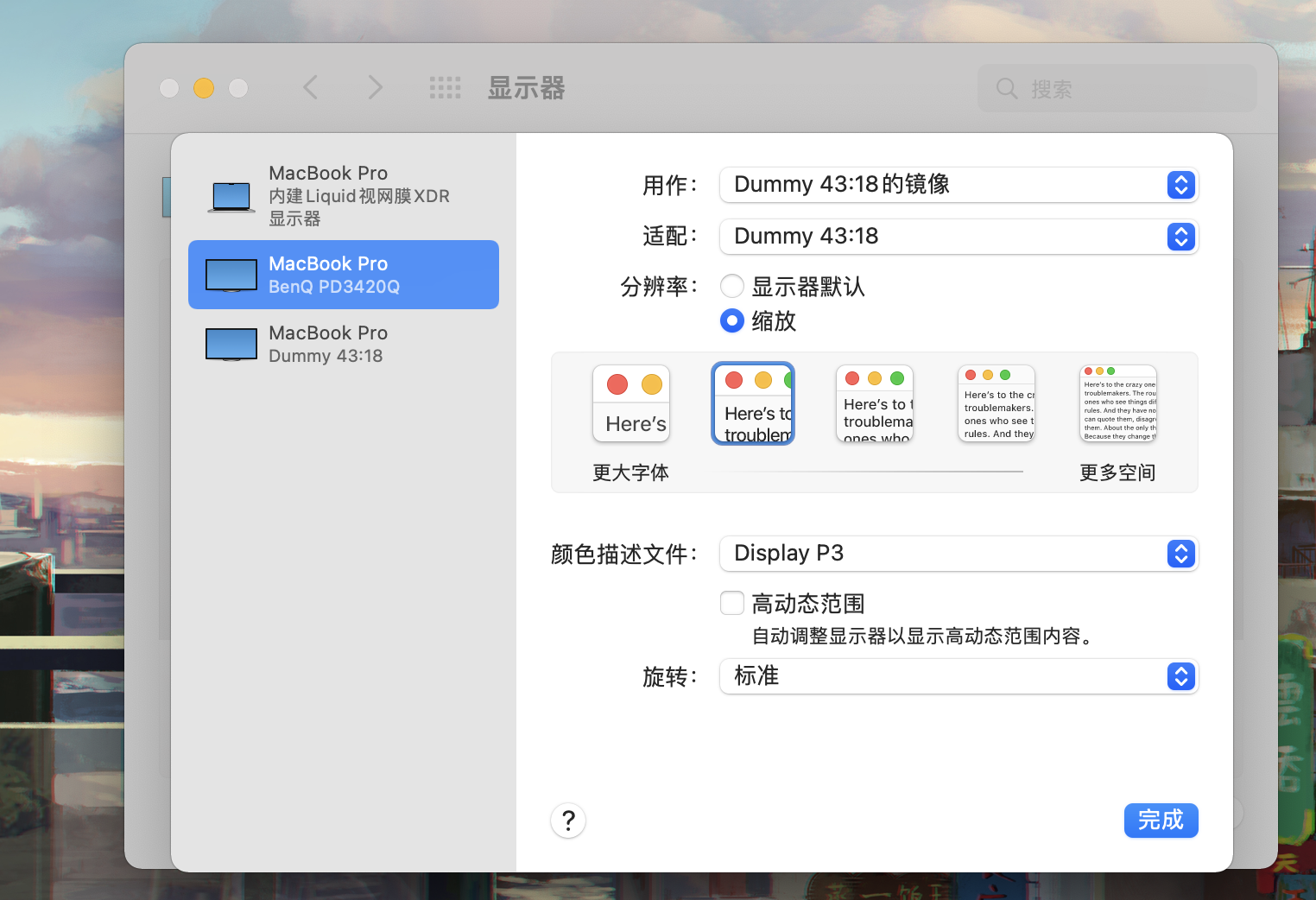Go back with the left chevron
Screen dimensions: 1316x900
[x=311, y=87]
